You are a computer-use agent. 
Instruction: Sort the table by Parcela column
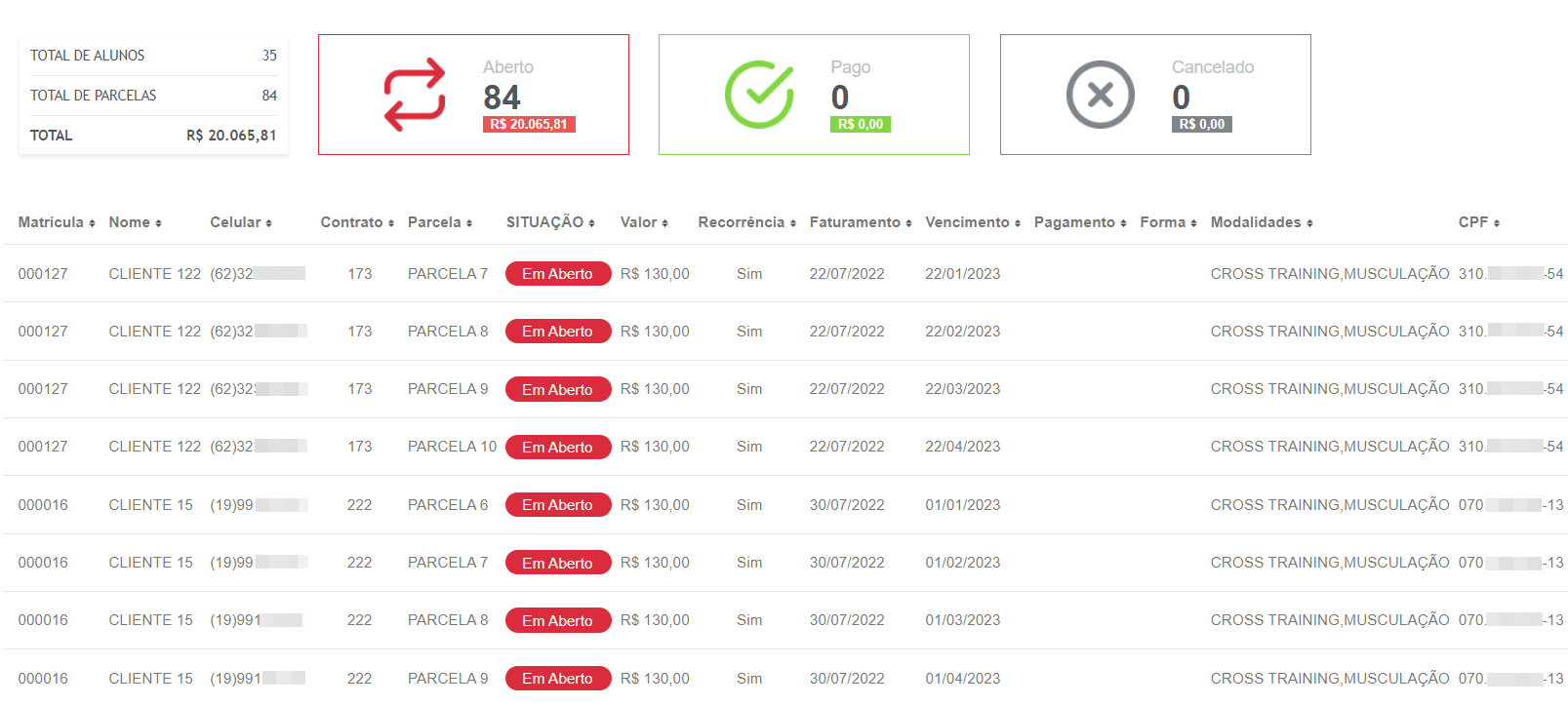pyautogui.click(x=440, y=222)
